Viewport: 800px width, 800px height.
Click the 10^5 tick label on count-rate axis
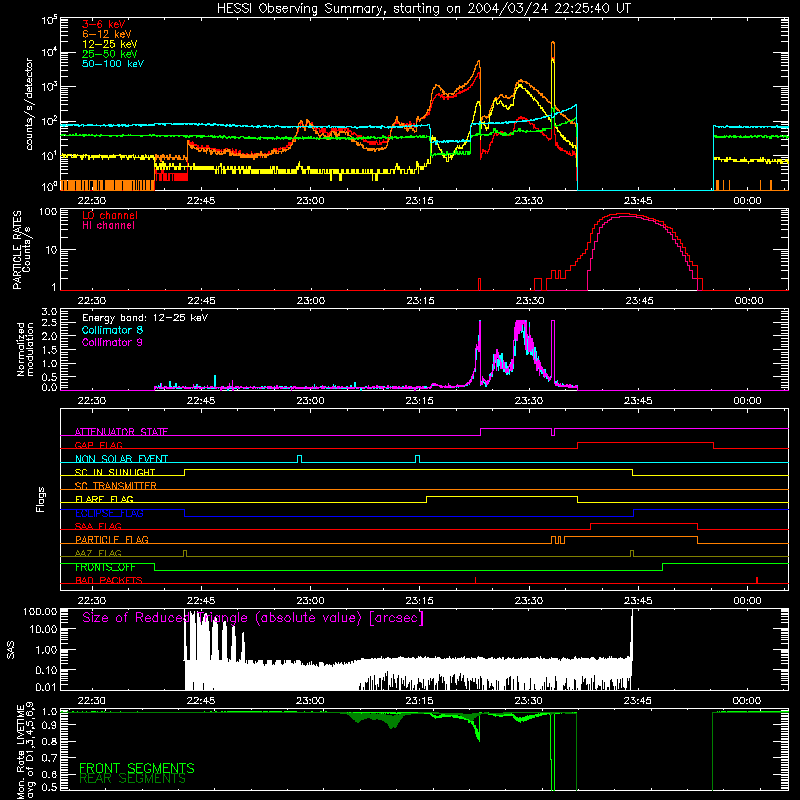48,21
